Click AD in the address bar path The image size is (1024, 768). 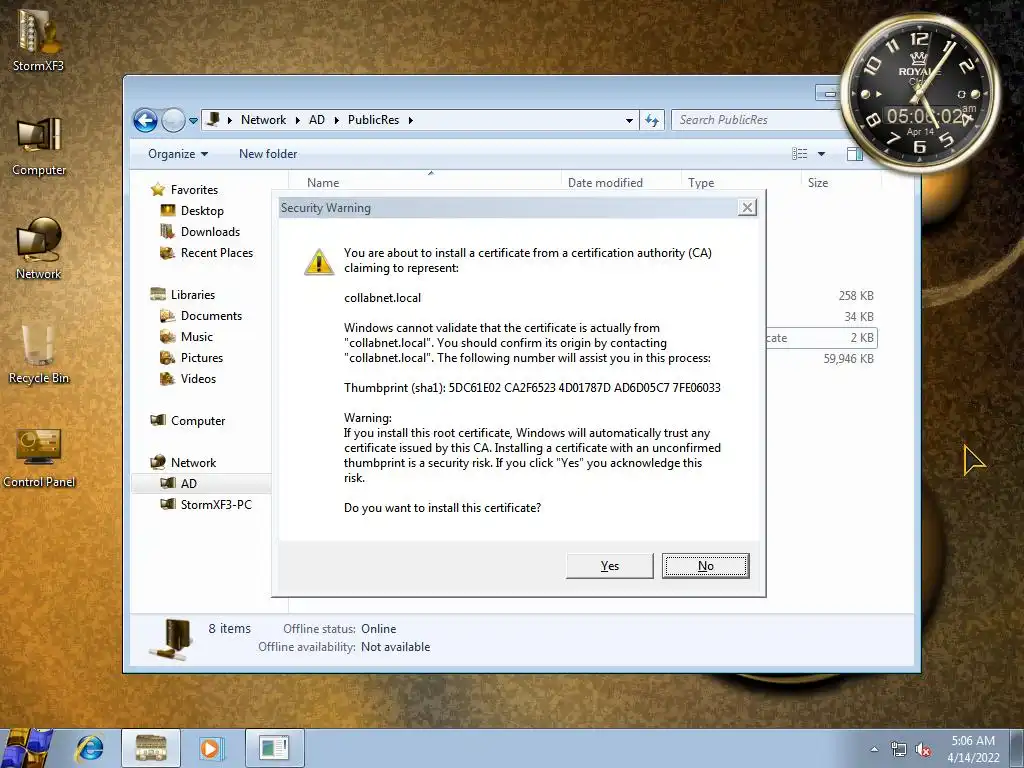coord(317,120)
